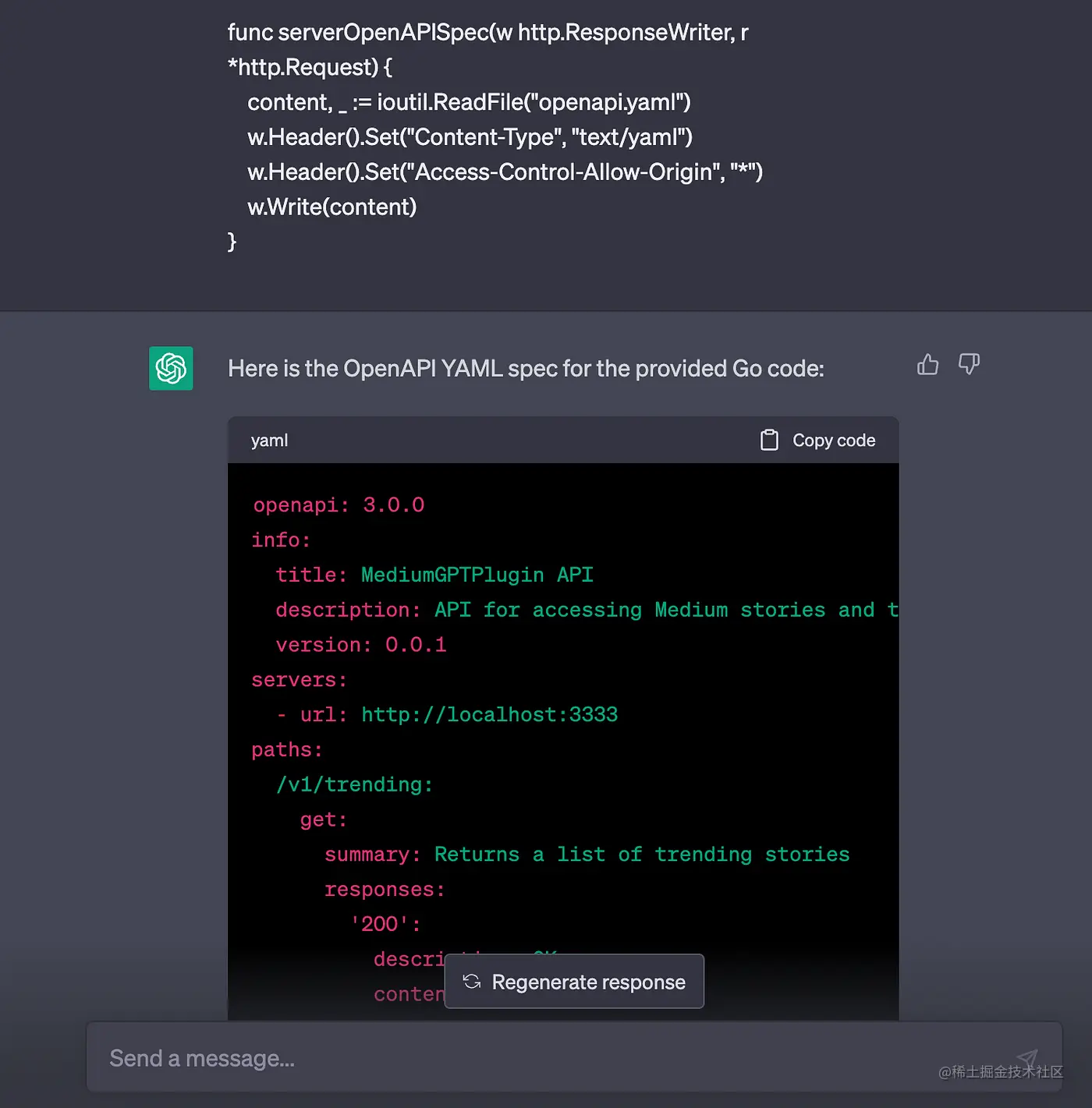Click the 'servers:' line
The width and height of the screenshot is (1092, 1108).
point(300,680)
